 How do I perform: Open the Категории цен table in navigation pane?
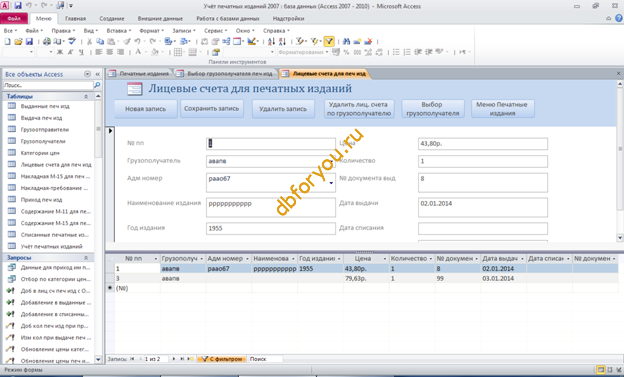tap(40, 153)
